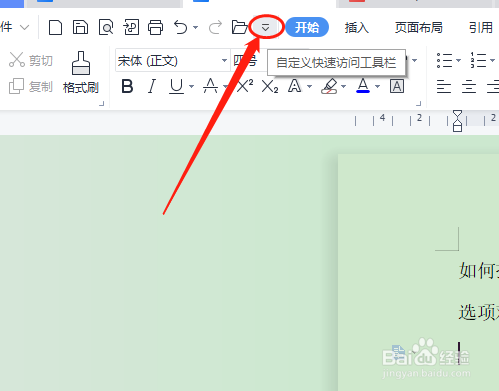Open bullet style dropdown arrow

[458, 61]
